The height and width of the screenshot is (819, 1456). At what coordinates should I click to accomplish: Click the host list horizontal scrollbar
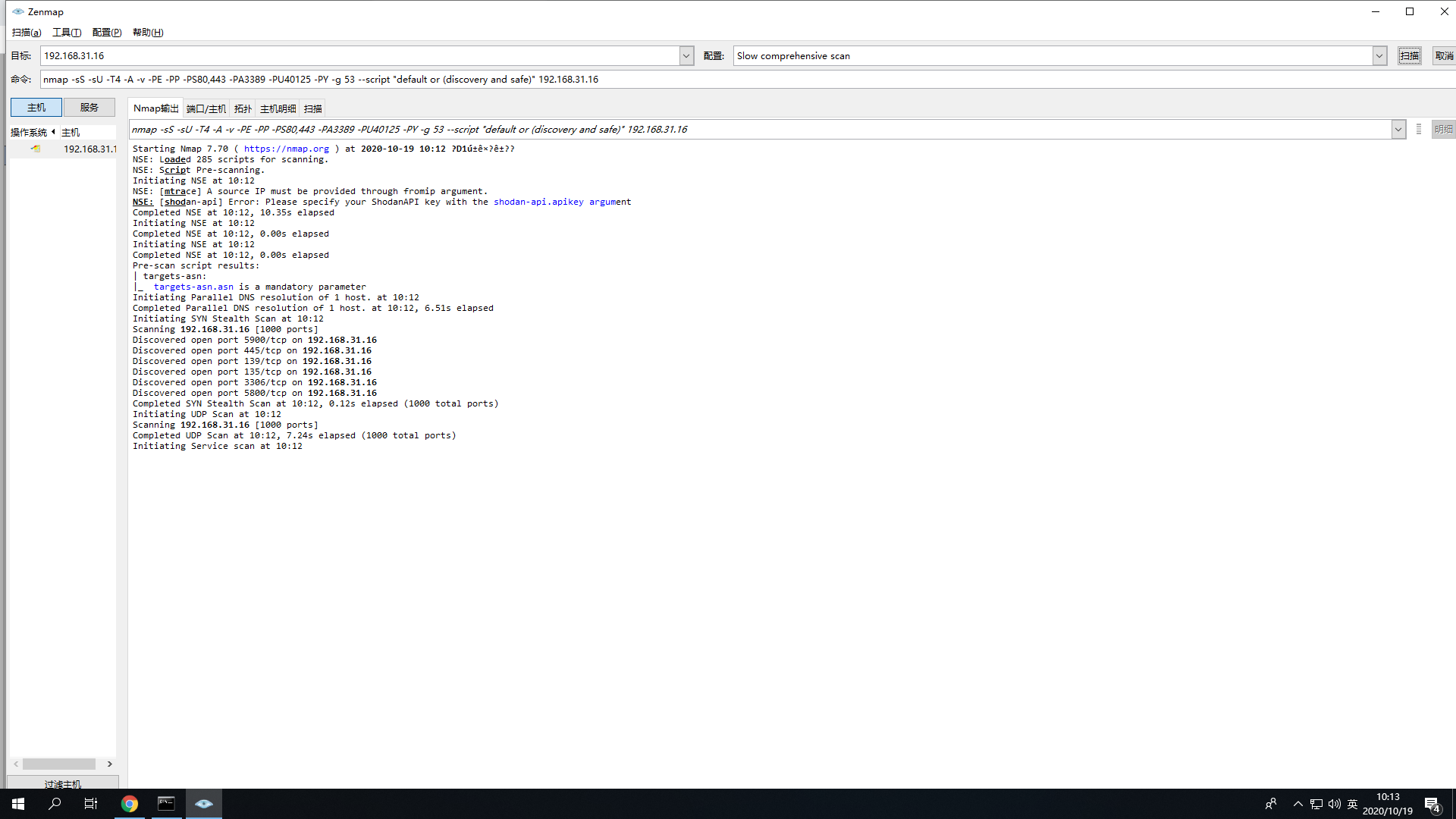(59, 764)
